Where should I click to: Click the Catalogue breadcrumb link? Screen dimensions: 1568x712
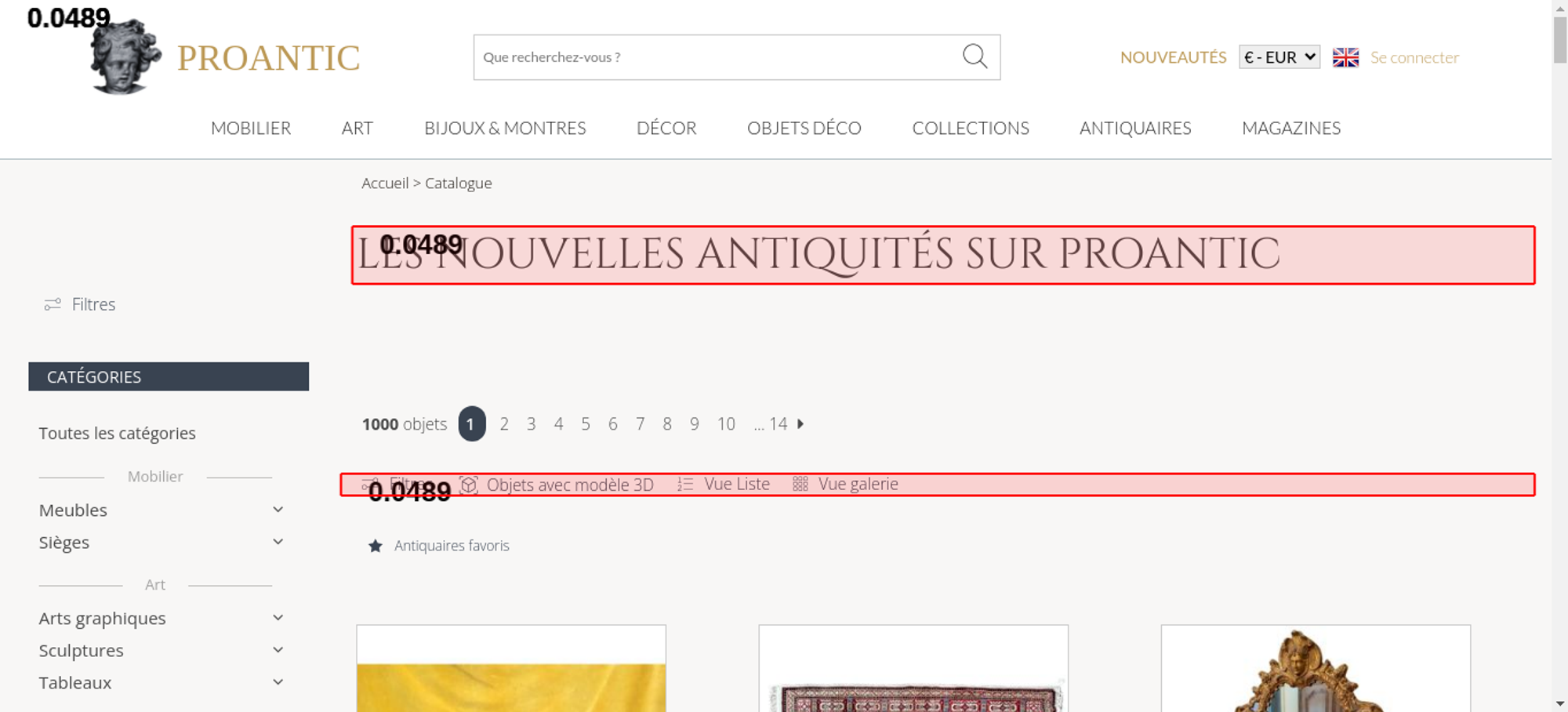459,183
